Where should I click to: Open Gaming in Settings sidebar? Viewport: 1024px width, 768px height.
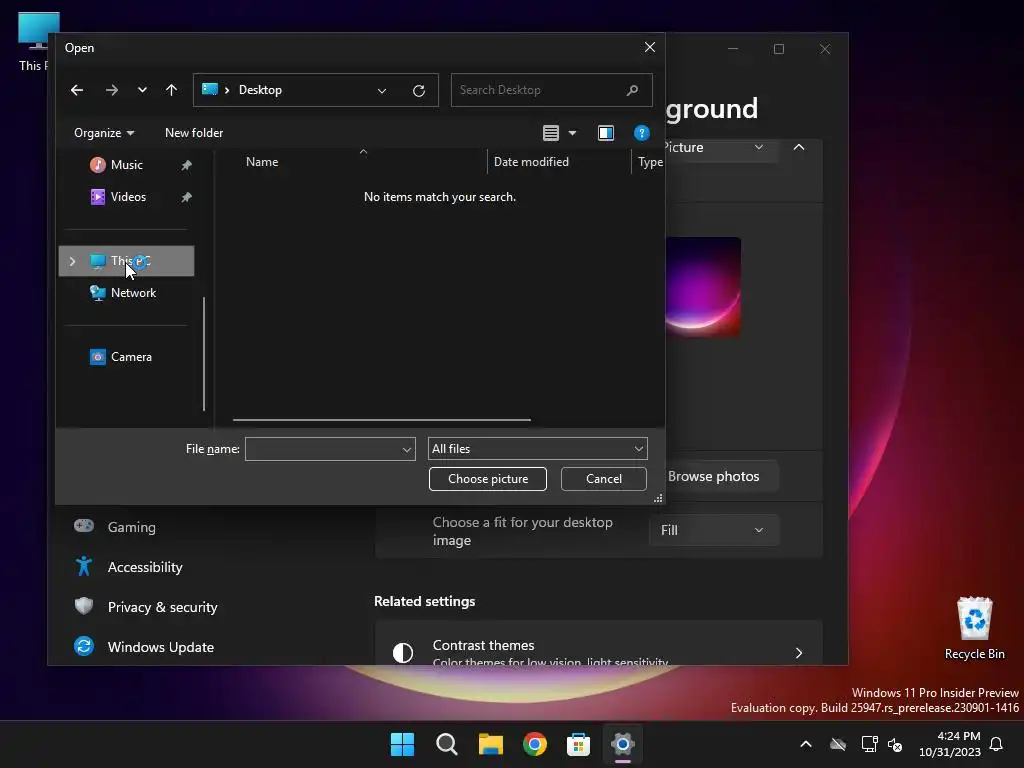pos(131,527)
